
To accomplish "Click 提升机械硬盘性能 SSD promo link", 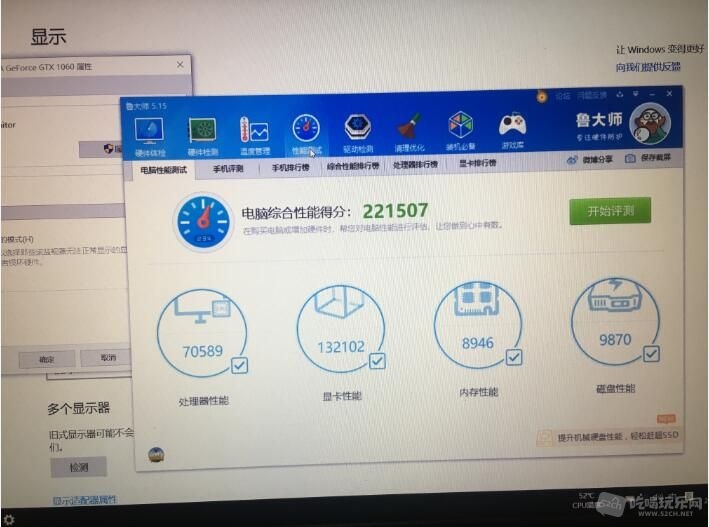I will point(618,436).
